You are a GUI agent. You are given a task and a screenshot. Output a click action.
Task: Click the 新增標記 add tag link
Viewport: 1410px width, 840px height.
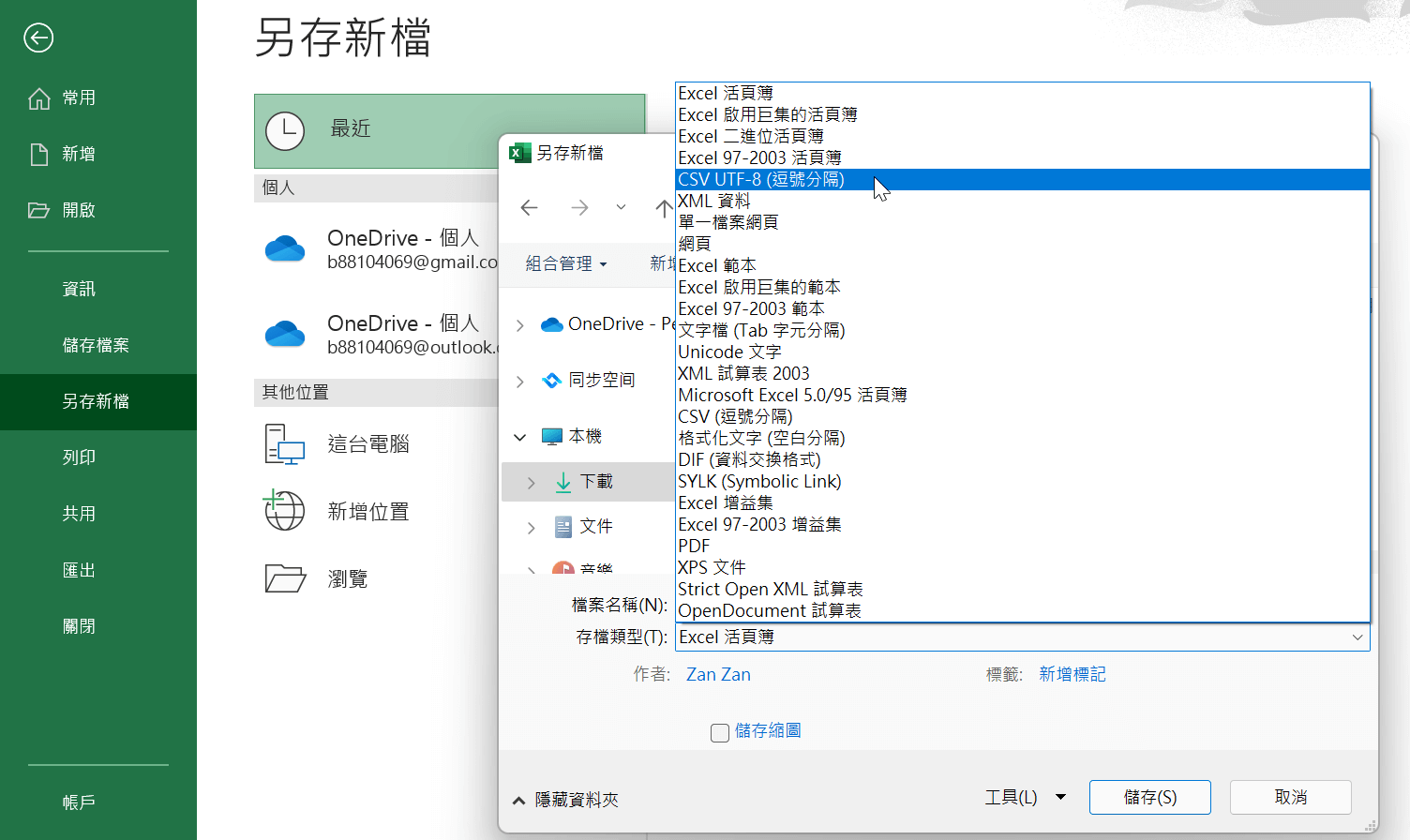(x=1072, y=674)
